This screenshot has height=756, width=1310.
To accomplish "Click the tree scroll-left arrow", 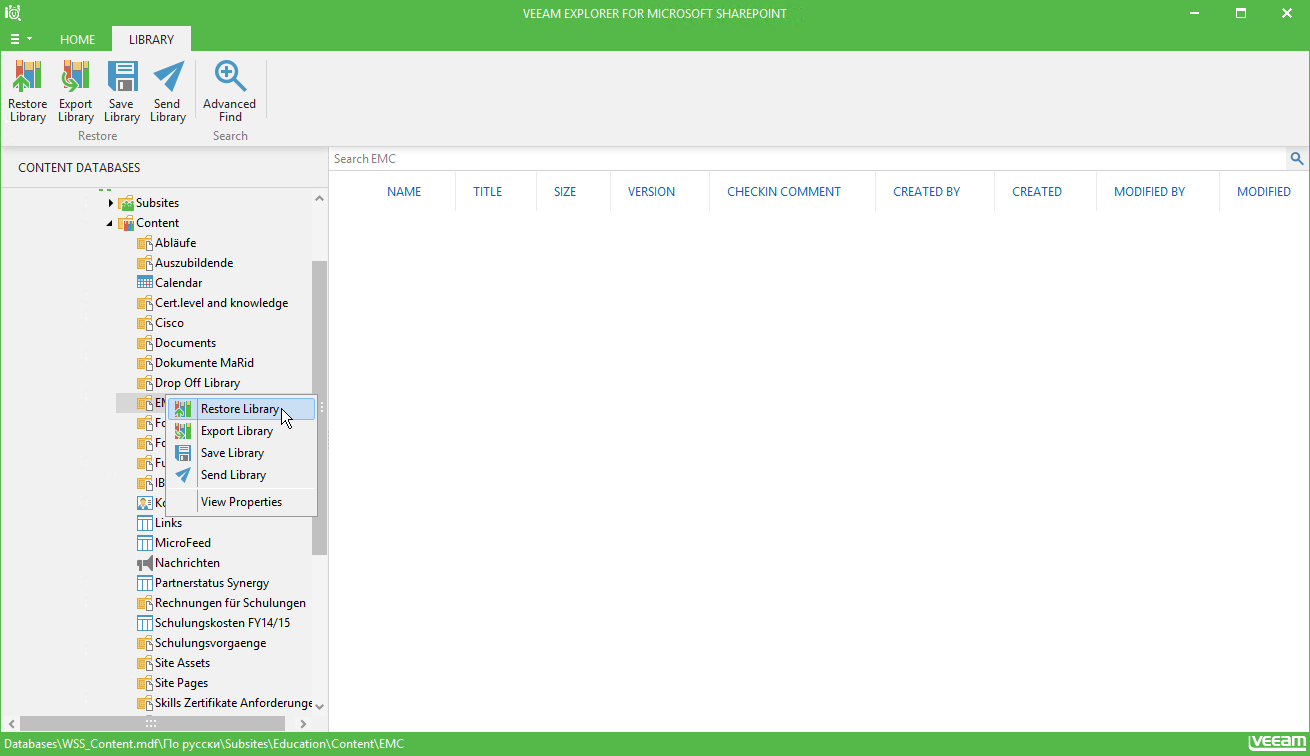I will click(9, 723).
